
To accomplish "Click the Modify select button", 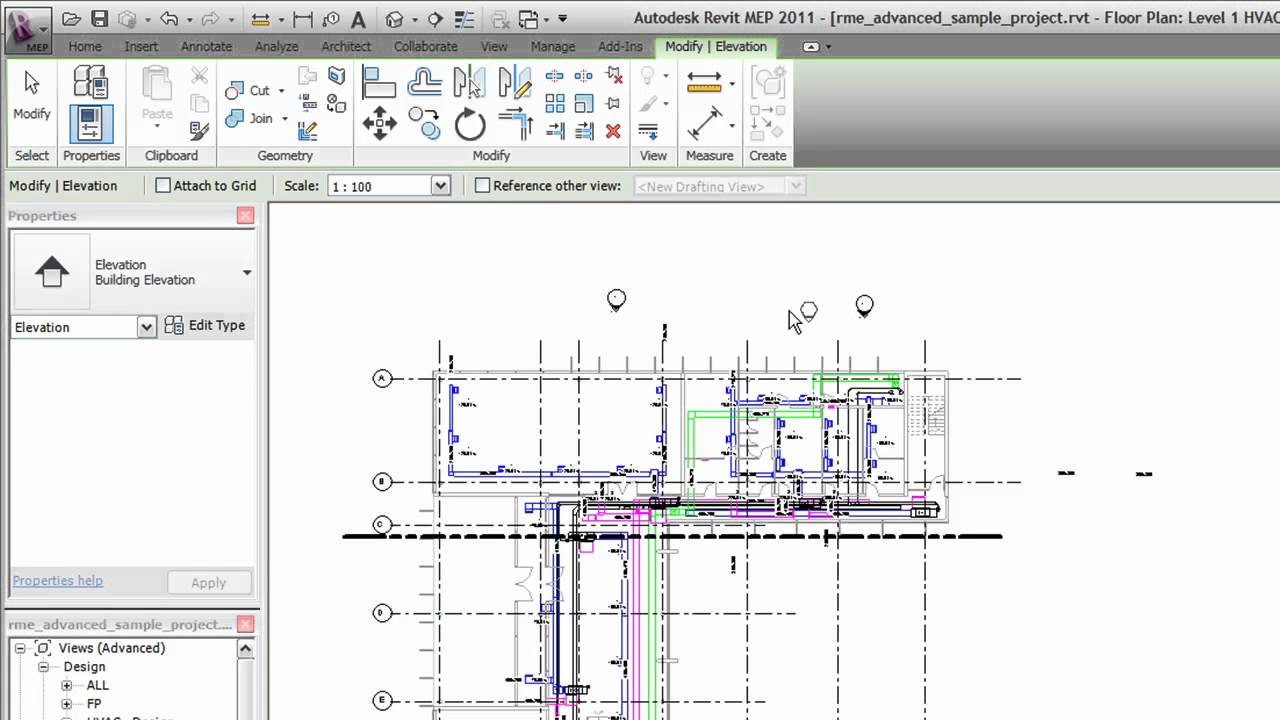I will pyautogui.click(x=31, y=97).
